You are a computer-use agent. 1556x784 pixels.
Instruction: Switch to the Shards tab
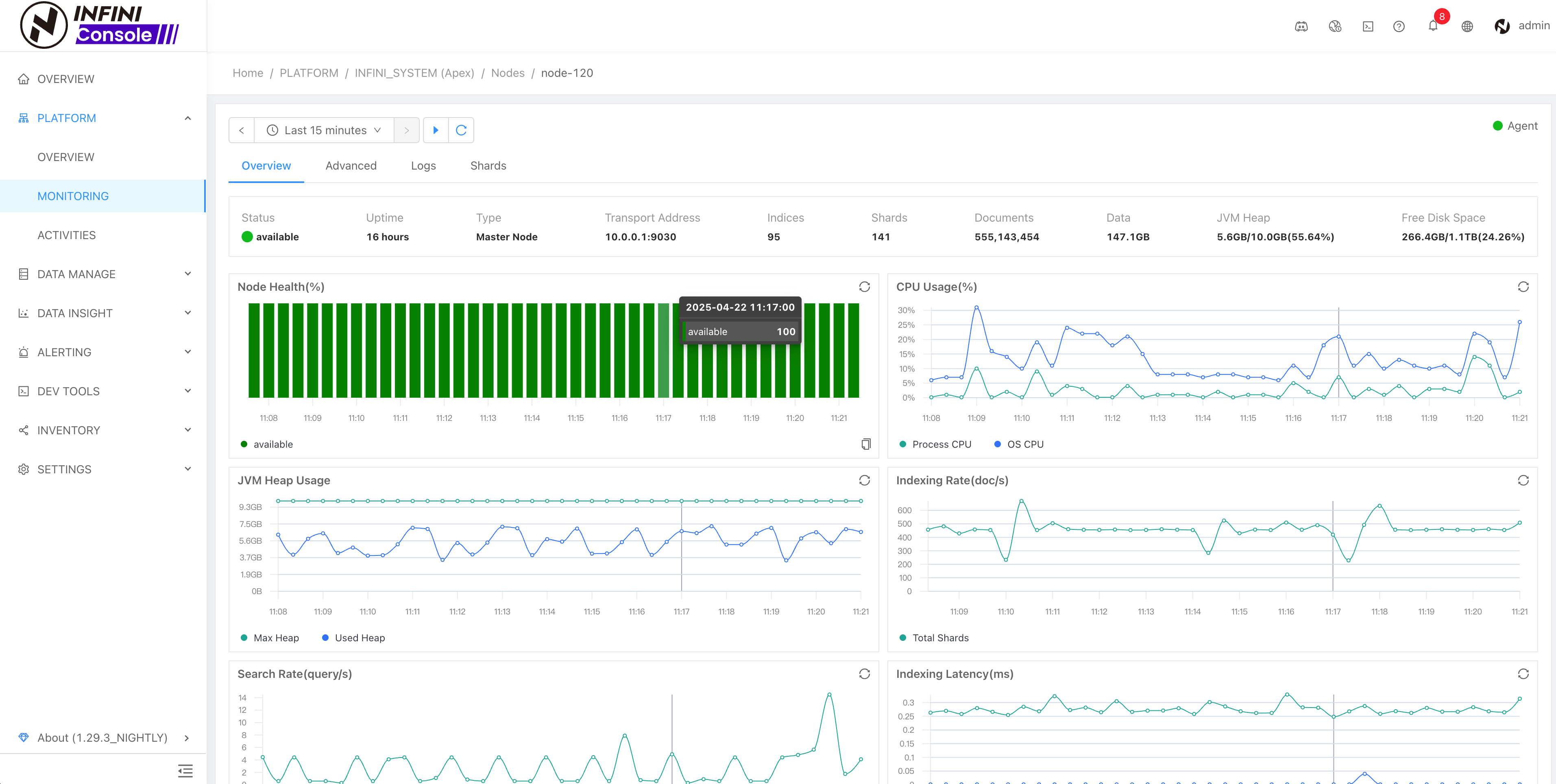[x=488, y=166]
